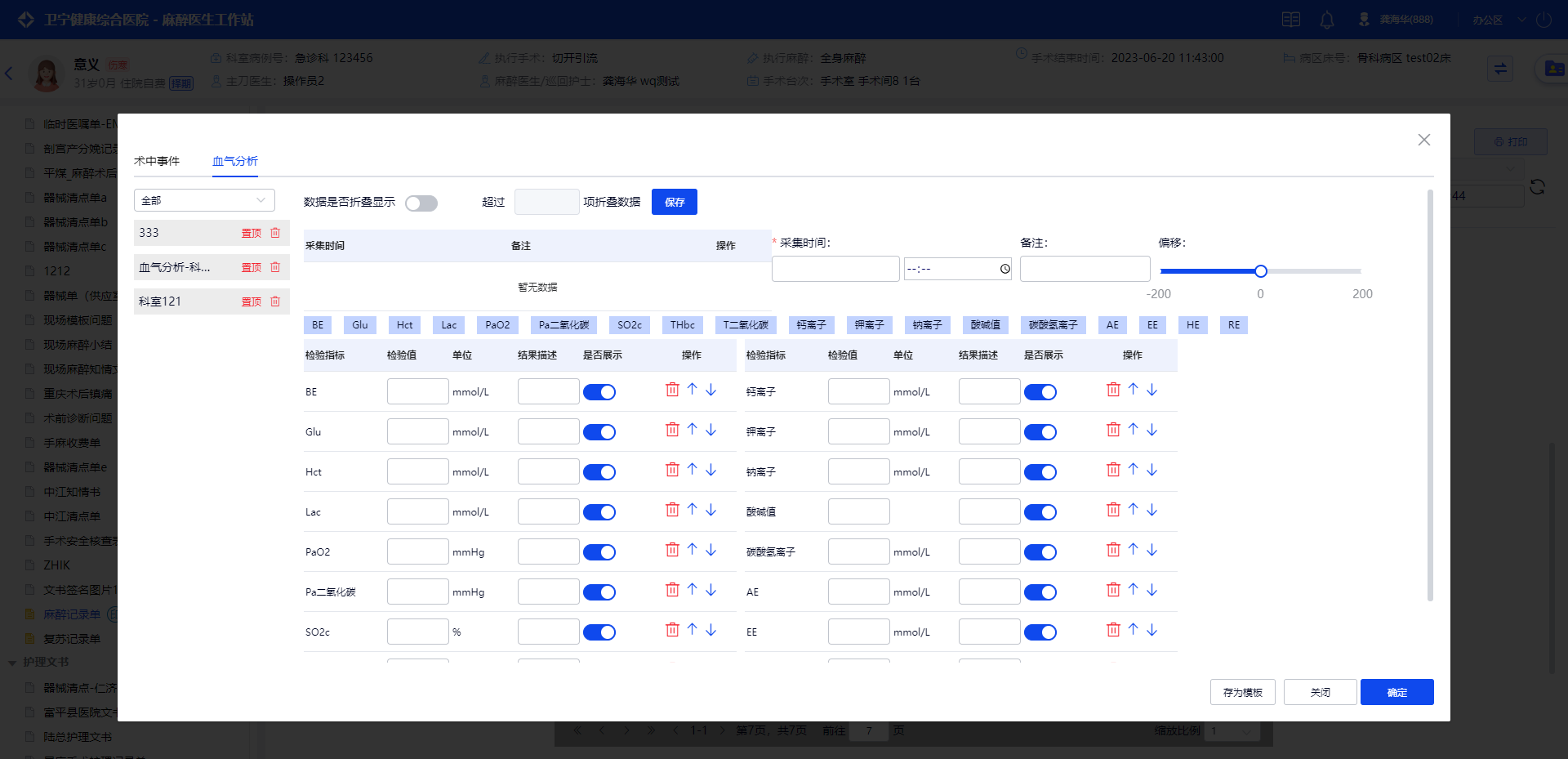Delete the EE indicator row

coord(1113,630)
